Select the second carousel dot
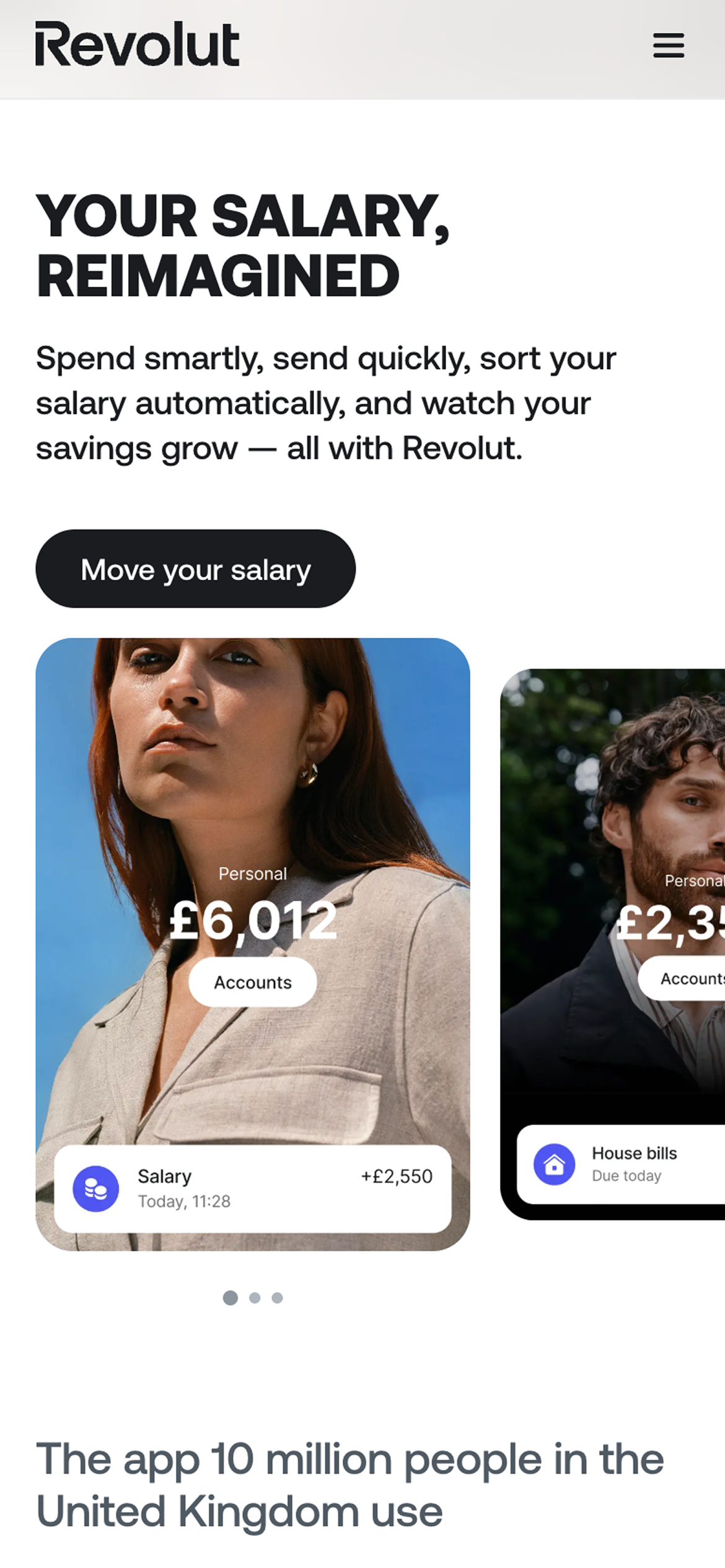This screenshot has height=1568, width=725. [x=255, y=1297]
